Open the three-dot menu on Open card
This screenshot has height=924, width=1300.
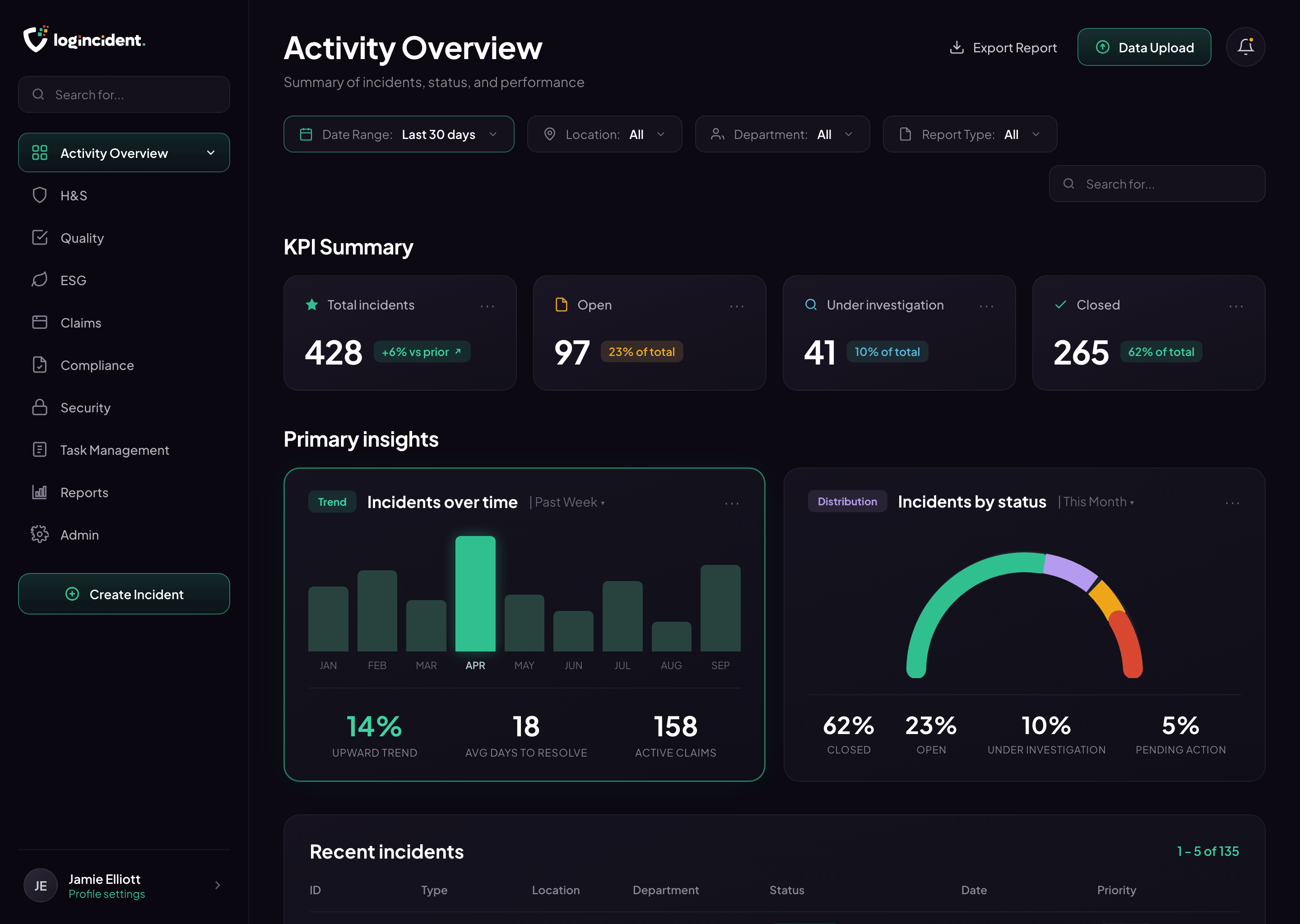pos(737,306)
